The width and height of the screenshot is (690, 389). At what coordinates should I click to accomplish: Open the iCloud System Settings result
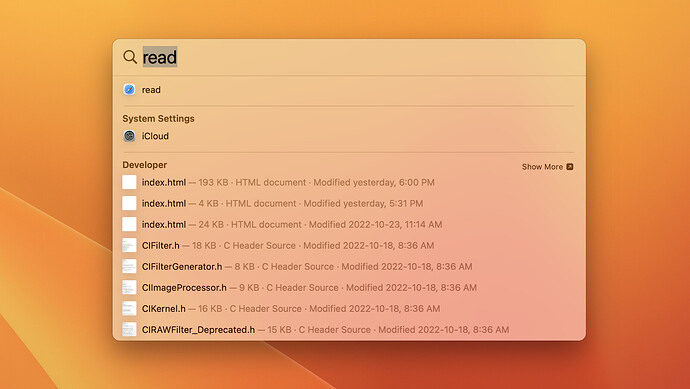[x=349, y=136]
